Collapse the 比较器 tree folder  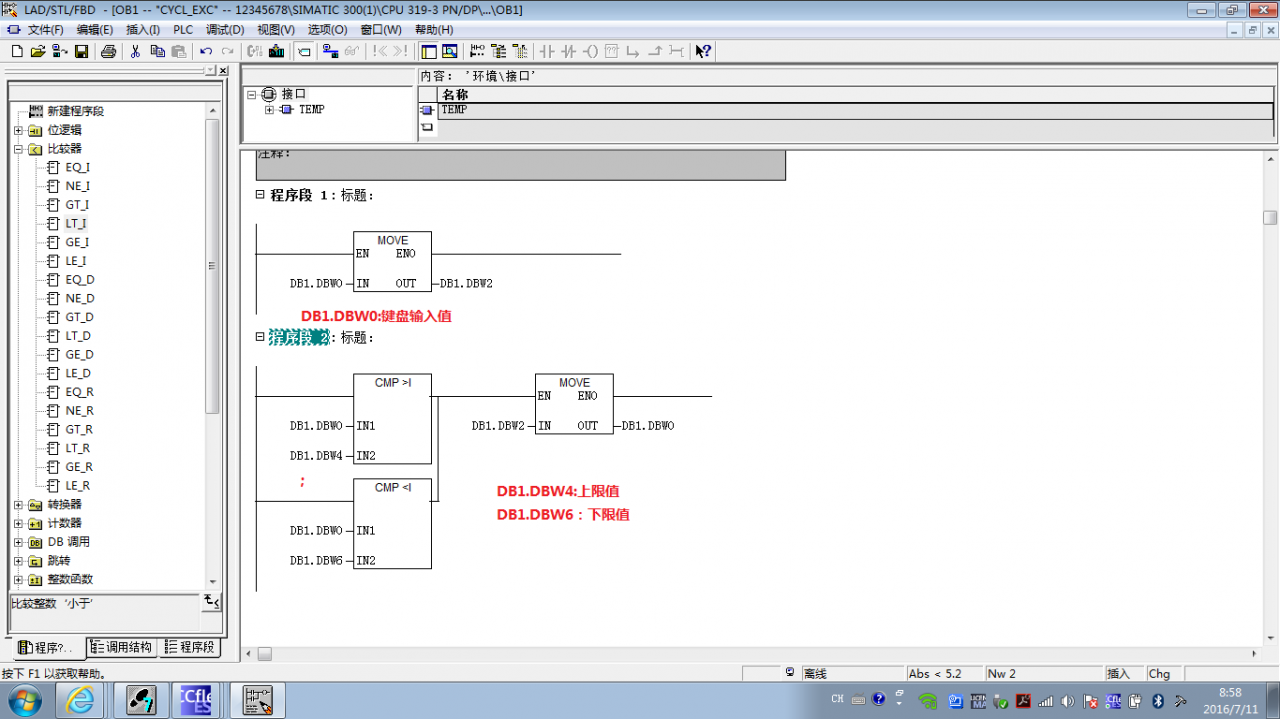point(18,149)
